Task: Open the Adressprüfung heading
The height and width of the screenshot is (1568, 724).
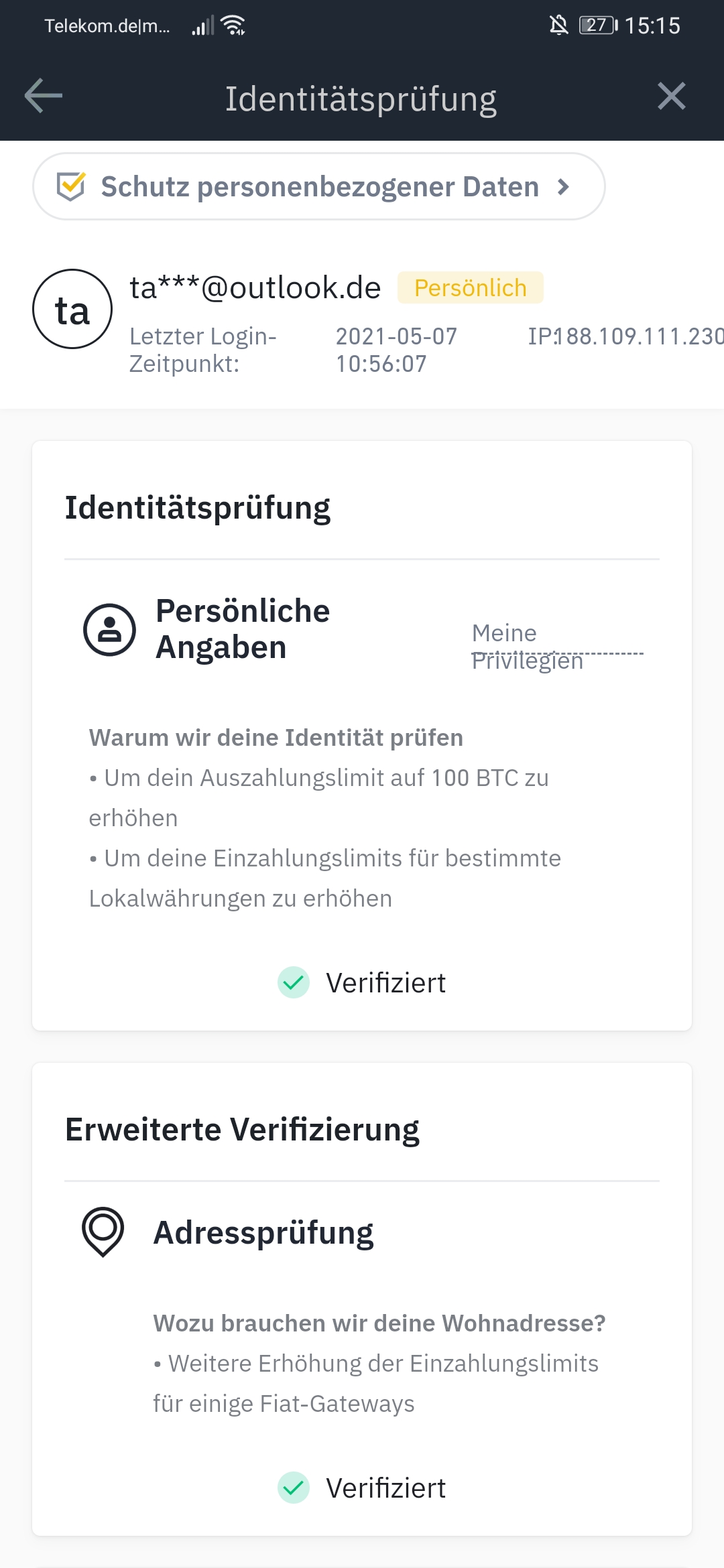Action: 263,1233
